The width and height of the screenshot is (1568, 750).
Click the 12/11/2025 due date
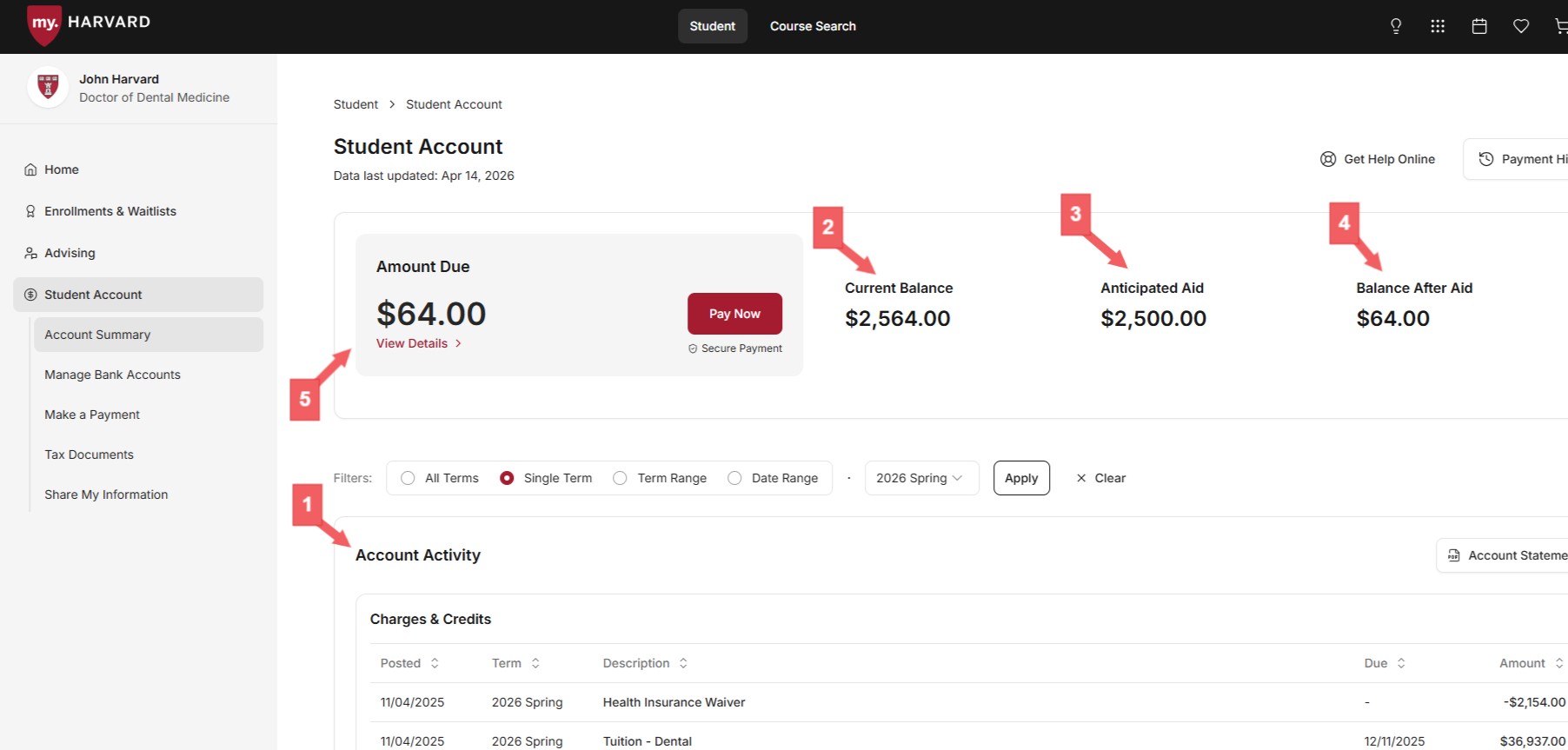pyautogui.click(x=1394, y=741)
